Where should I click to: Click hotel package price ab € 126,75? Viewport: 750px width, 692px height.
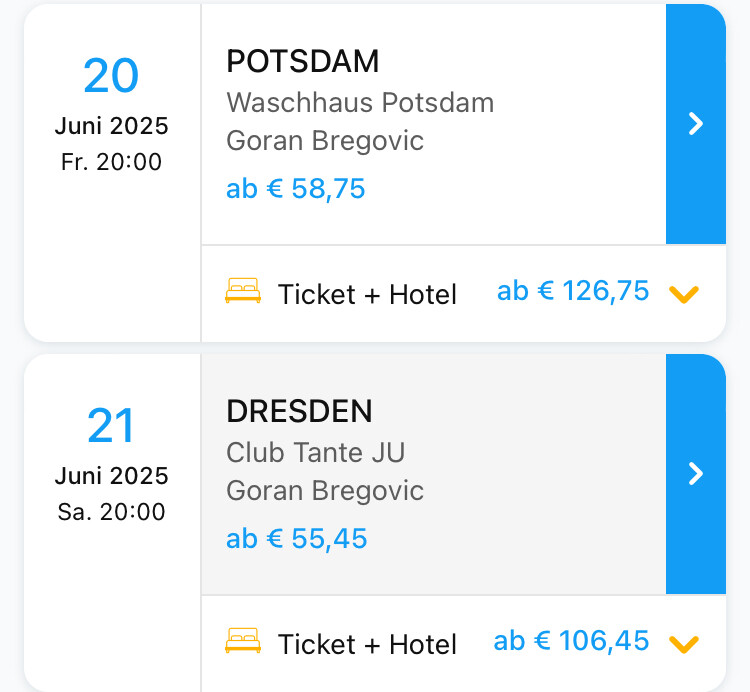(573, 291)
